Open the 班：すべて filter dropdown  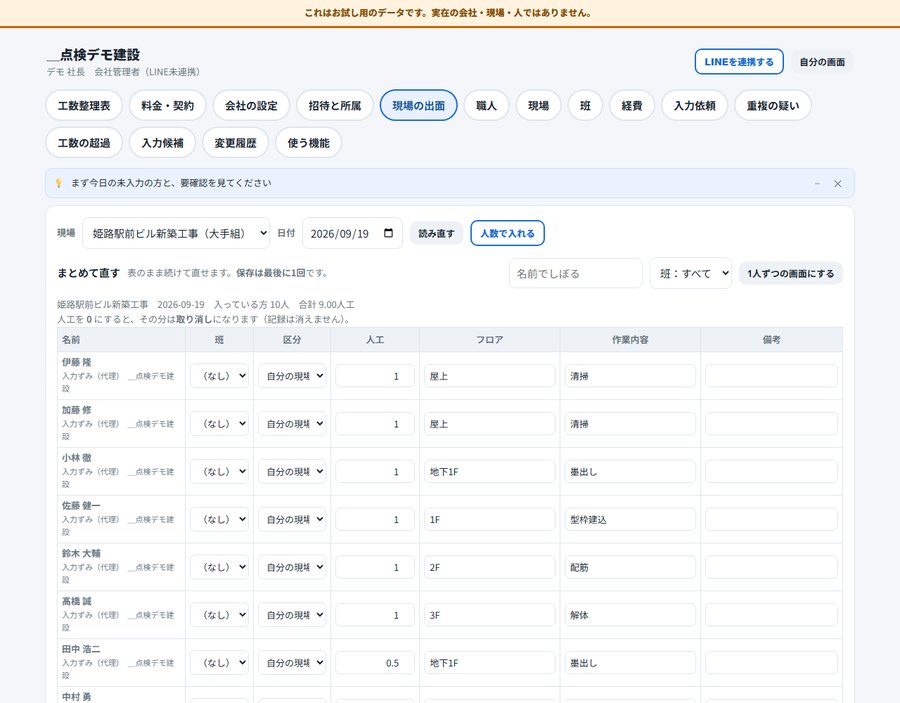(x=690, y=274)
